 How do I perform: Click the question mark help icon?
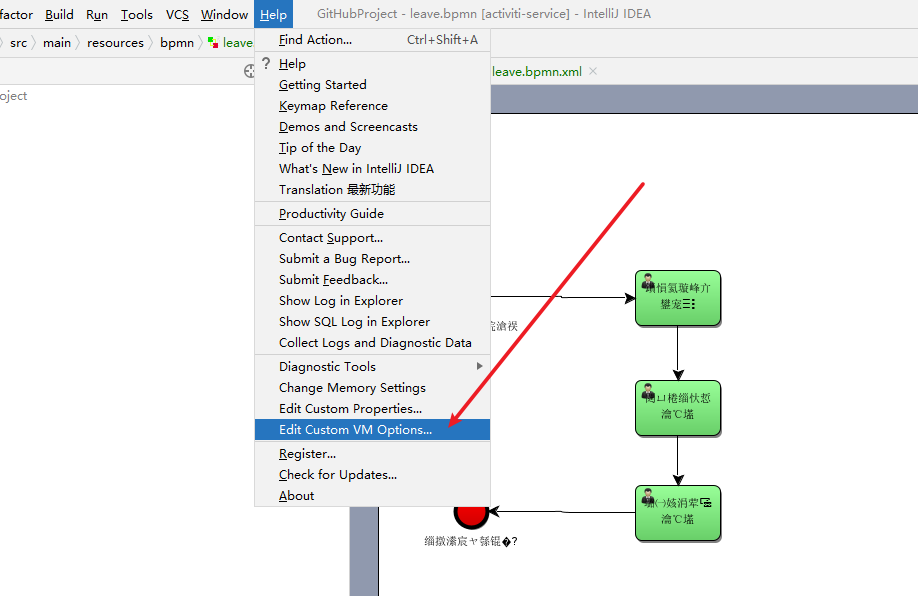tap(266, 63)
